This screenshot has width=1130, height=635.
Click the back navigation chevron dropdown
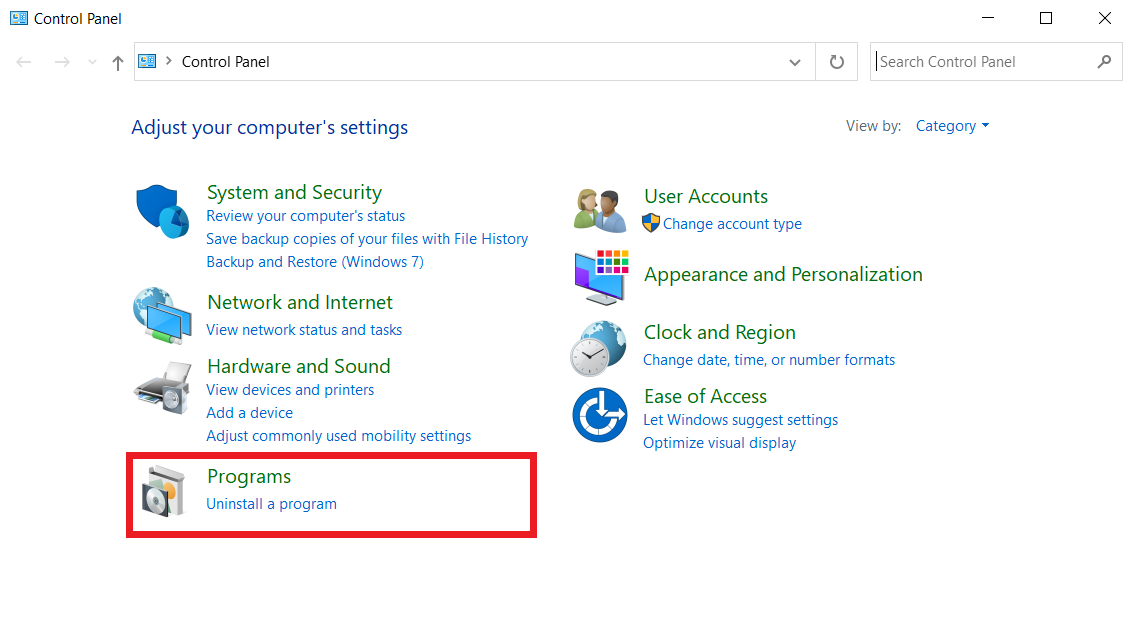(x=91, y=61)
